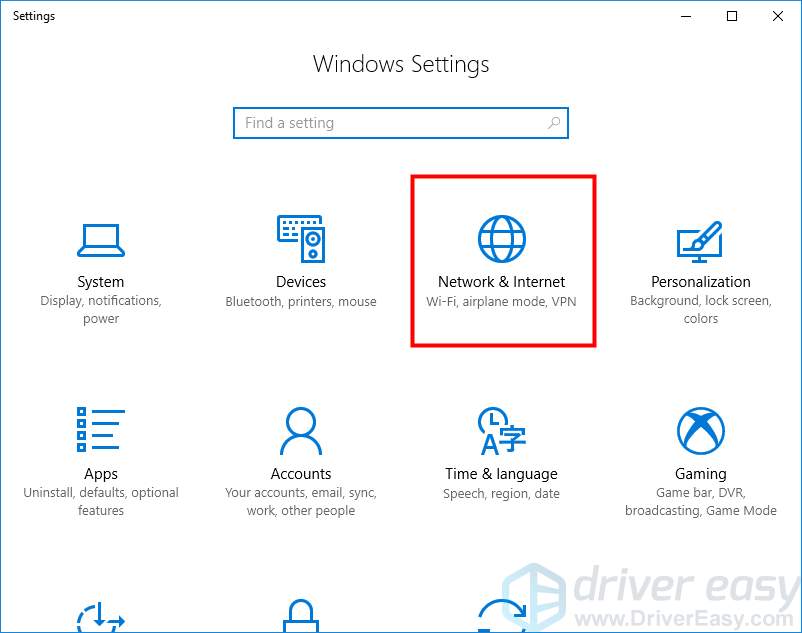802x633 pixels.
Task: Select the highlighted Network & Internet globe icon
Action: pos(501,238)
